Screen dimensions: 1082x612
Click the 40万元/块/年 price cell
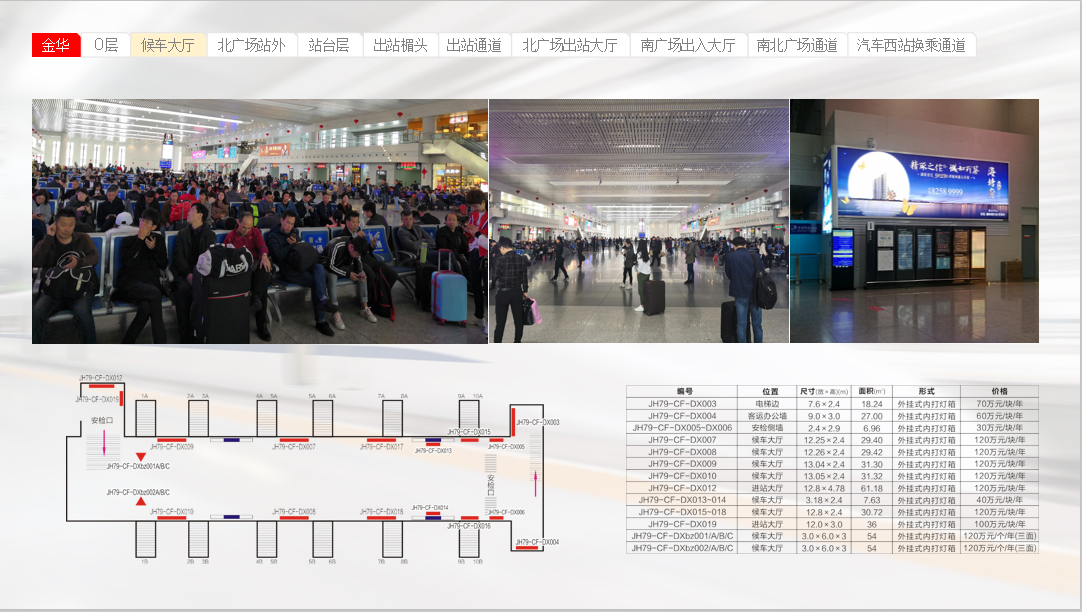click(999, 500)
